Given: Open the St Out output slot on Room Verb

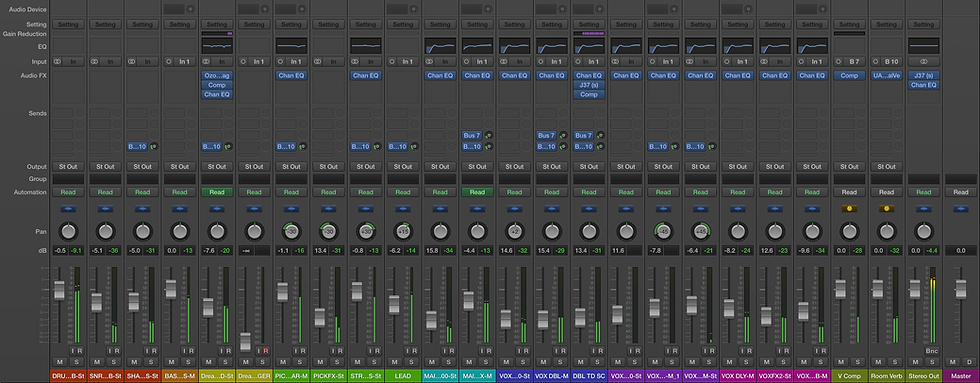Looking at the screenshot, I should [886, 167].
